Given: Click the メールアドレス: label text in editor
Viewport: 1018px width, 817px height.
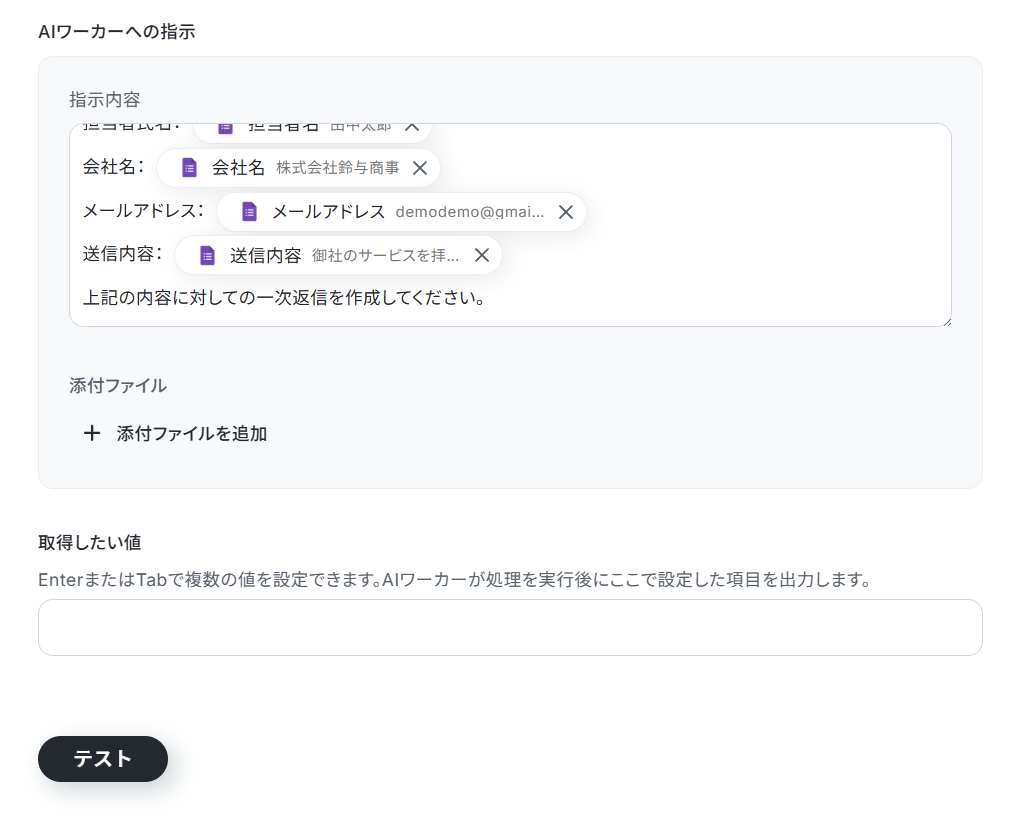Looking at the screenshot, I should click(x=143, y=210).
